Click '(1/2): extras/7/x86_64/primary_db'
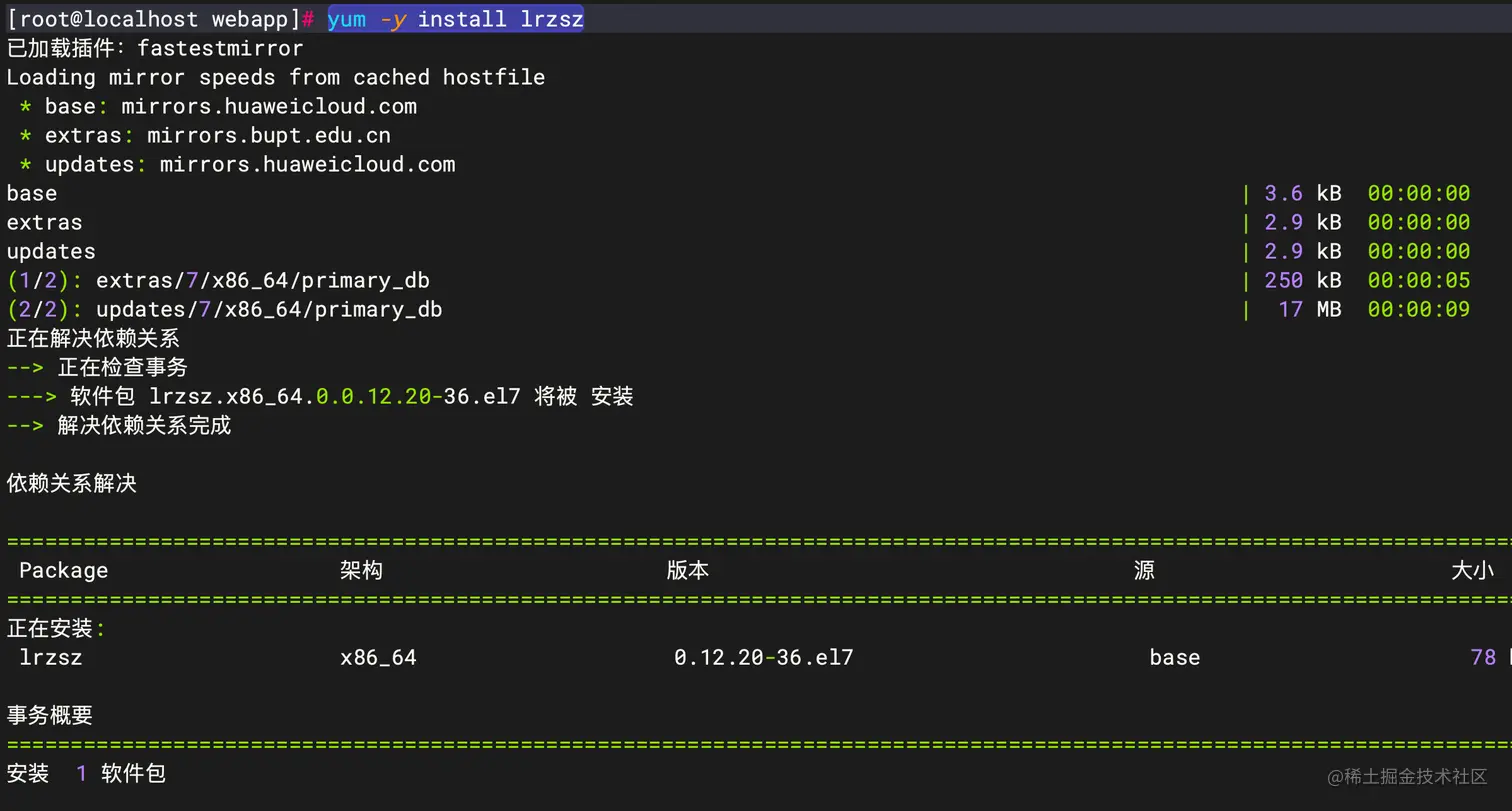 click(218, 280)
